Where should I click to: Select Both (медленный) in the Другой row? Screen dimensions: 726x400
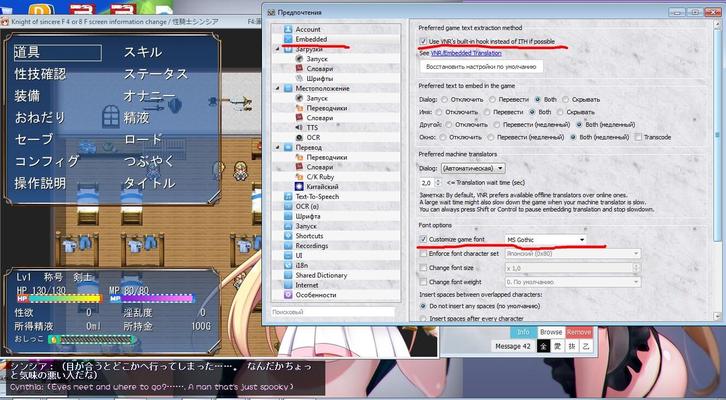coord(579,125)
